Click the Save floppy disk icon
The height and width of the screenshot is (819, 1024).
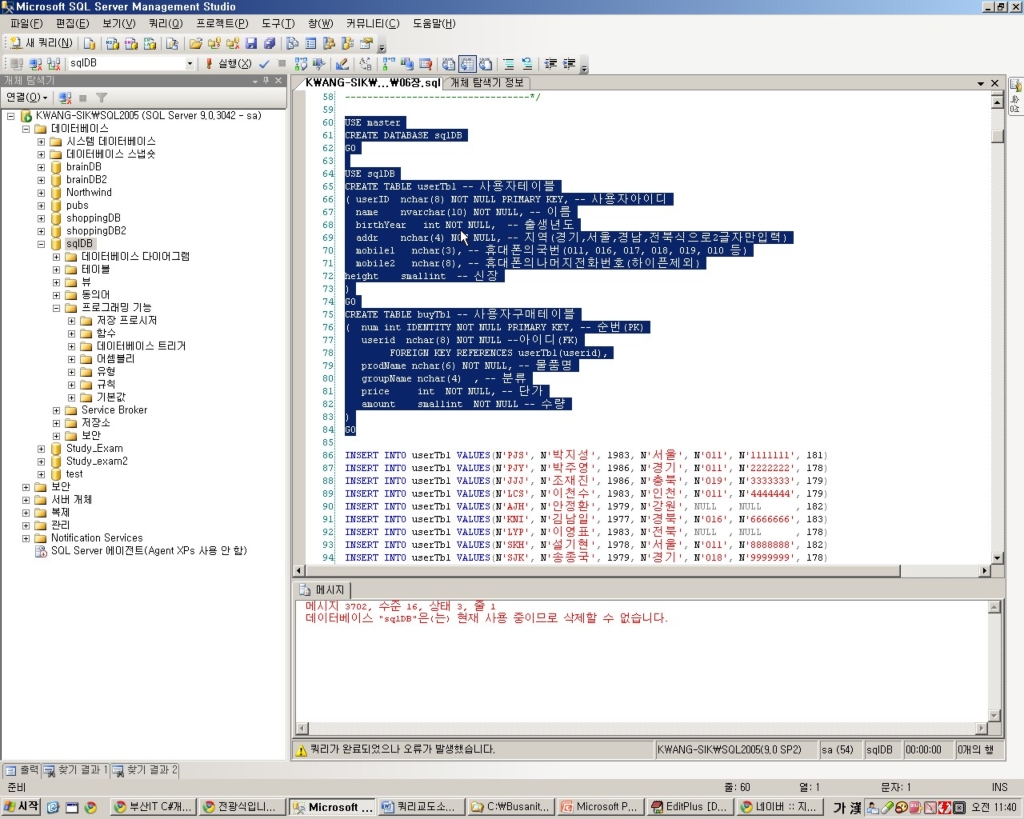pyautogui.click(x=251, y=43)
